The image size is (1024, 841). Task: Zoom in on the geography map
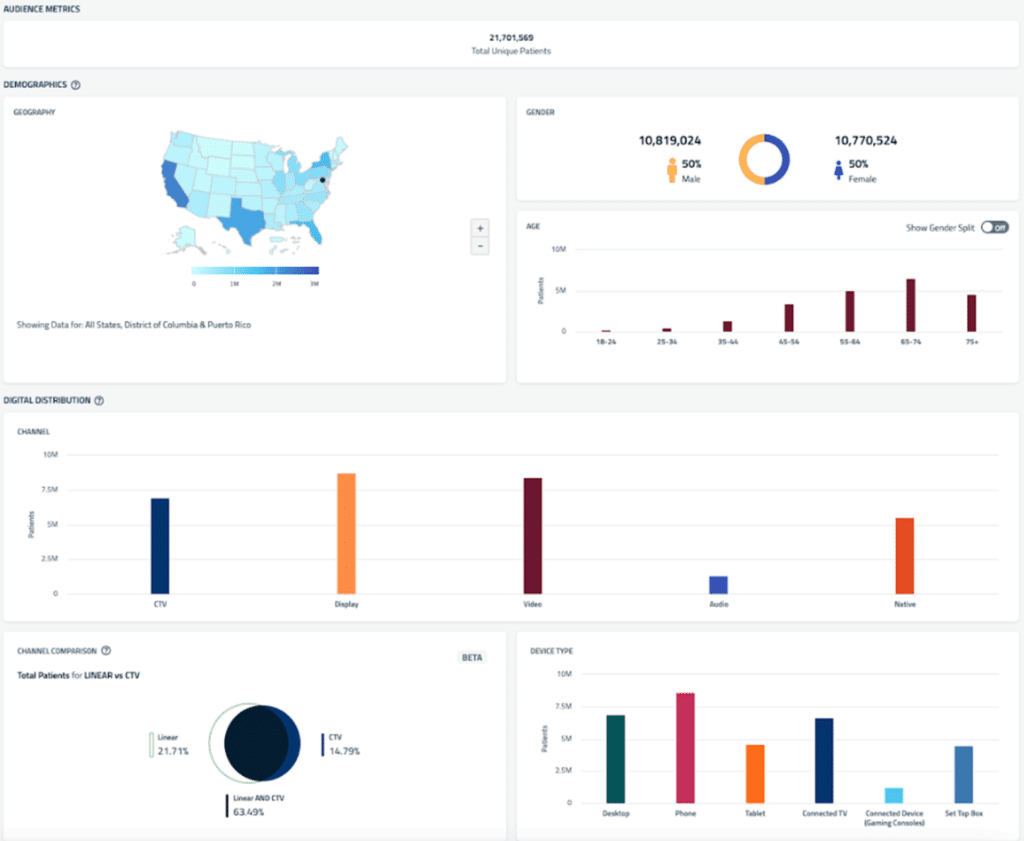click(480, 229)
